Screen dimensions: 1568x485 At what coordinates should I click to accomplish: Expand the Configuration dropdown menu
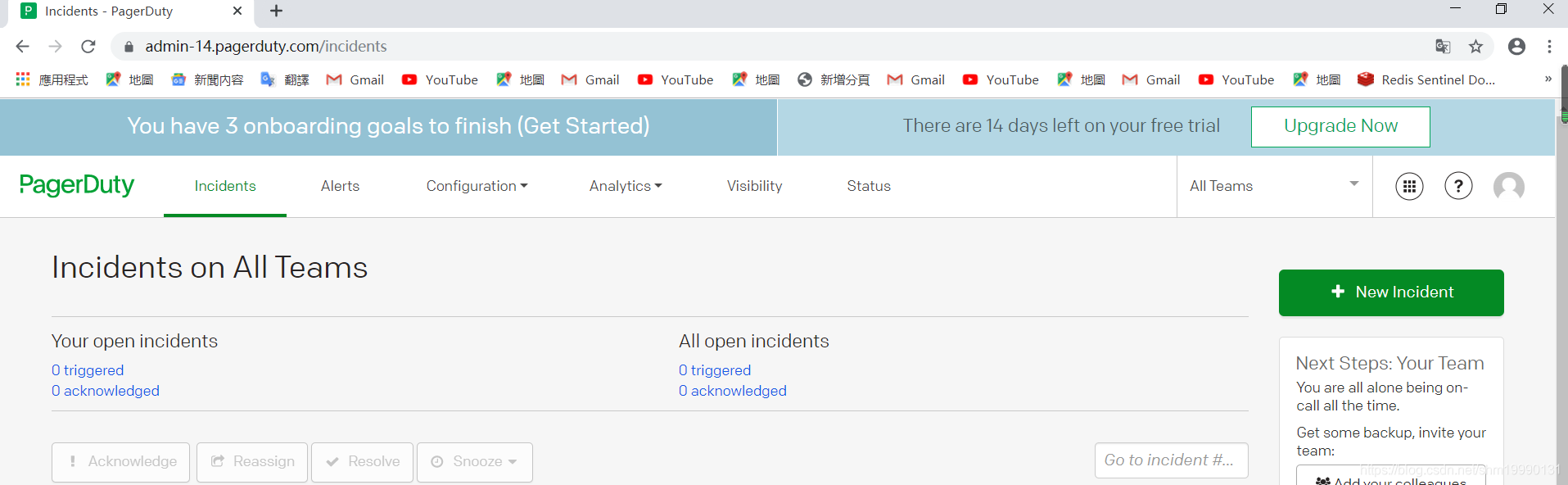[477, 186]
